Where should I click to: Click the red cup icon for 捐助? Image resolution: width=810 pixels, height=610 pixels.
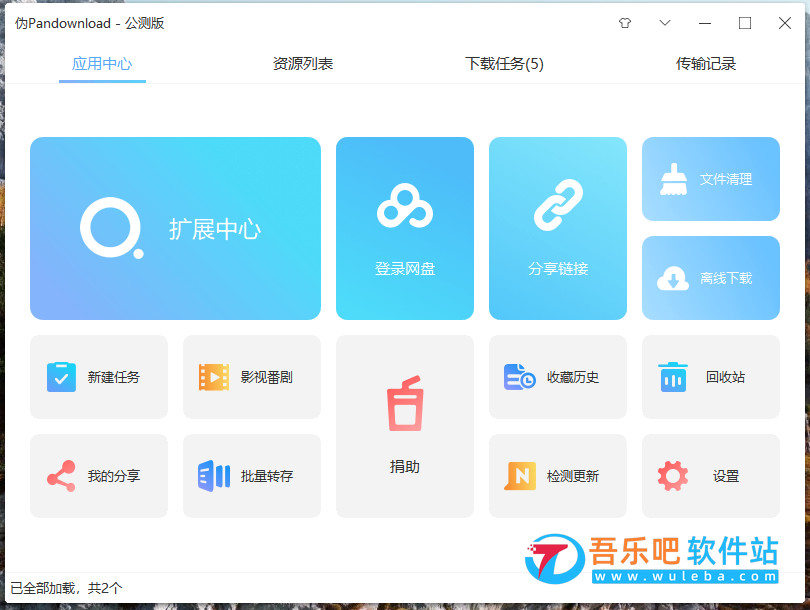(406, 403)
